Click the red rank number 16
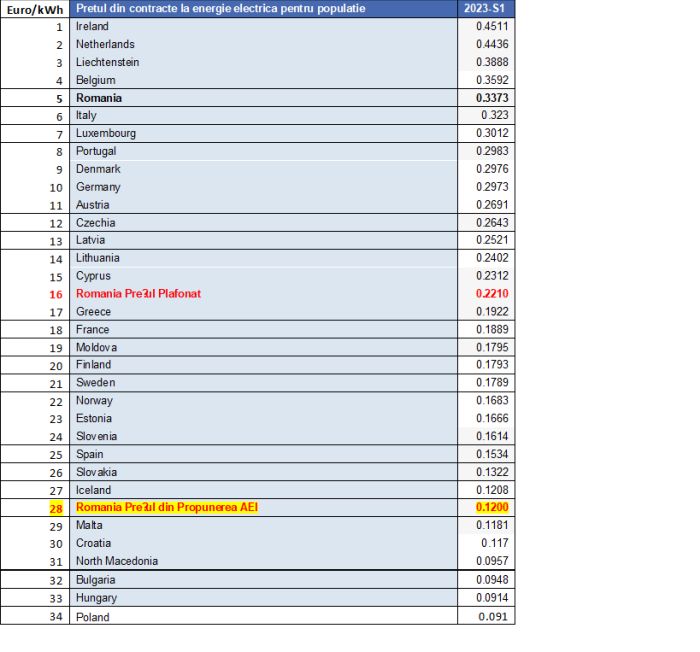The height and width of the screenshot is (652, 700). click(x=56, y=295)
